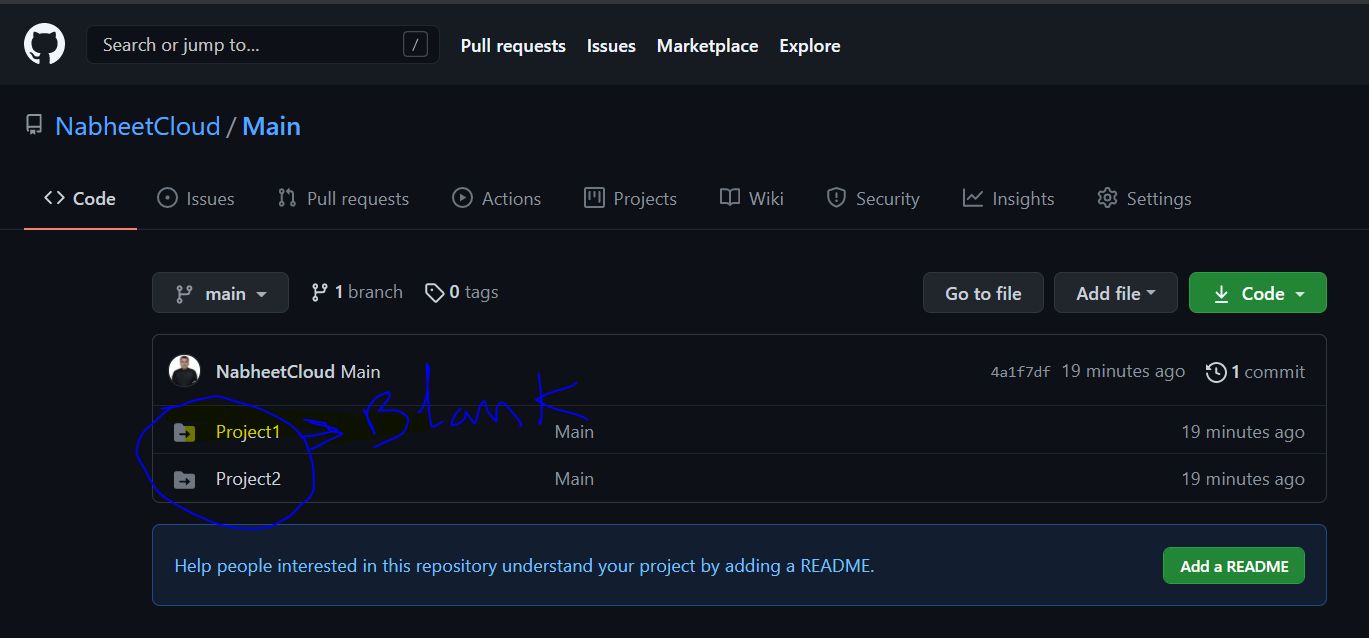Open the 4a1f7df commit hash link
The width and height of the screenshot is (1369, 638).
pos(1020,372)
